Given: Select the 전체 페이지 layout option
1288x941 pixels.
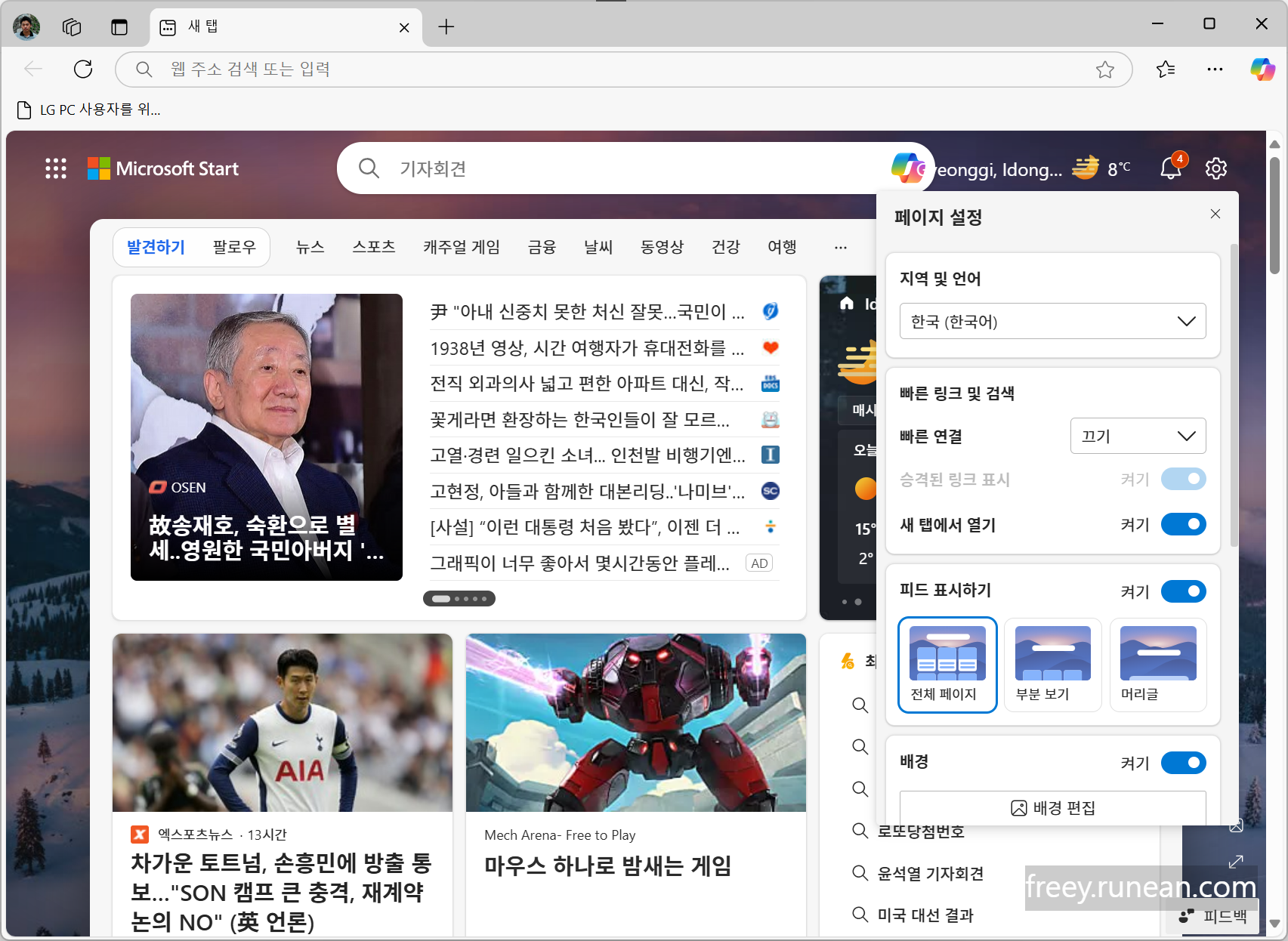Looking at the screenshot, I should (x=947, y=665).
